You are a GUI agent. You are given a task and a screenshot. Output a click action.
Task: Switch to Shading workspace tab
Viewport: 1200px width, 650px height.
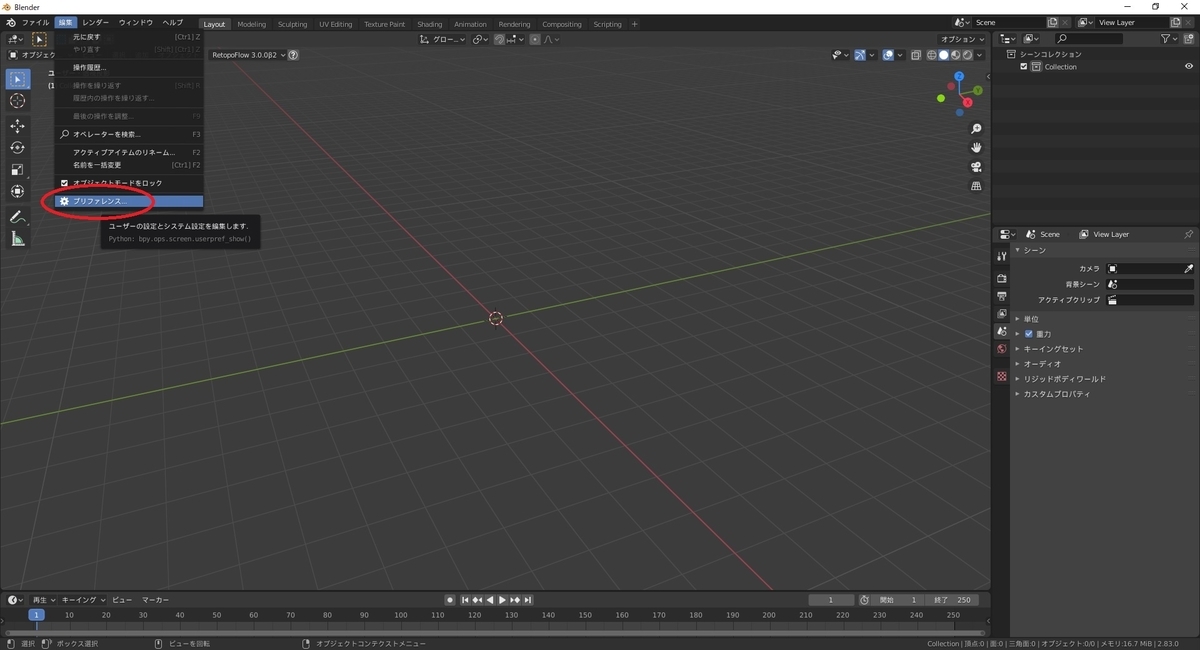[x=430, y=24]
